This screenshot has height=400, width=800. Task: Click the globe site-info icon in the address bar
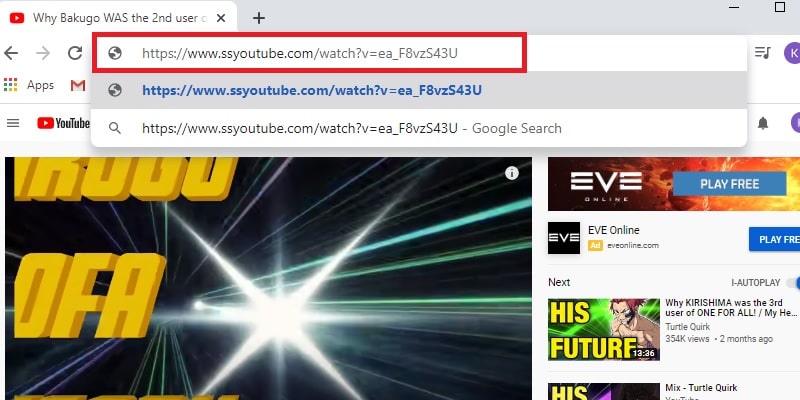pos(115,53)
